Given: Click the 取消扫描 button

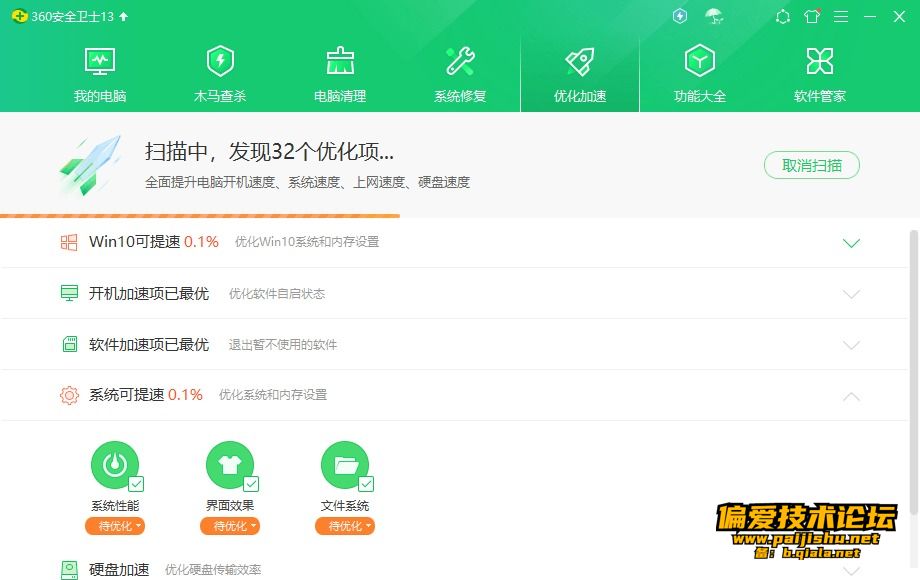Looking at the screenshot, I should (x=811, y=165).
